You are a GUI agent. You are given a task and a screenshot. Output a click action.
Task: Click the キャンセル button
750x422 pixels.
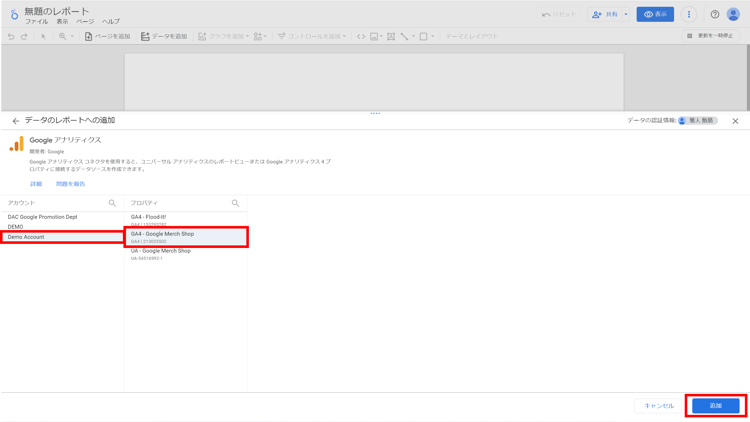[659, 406]
